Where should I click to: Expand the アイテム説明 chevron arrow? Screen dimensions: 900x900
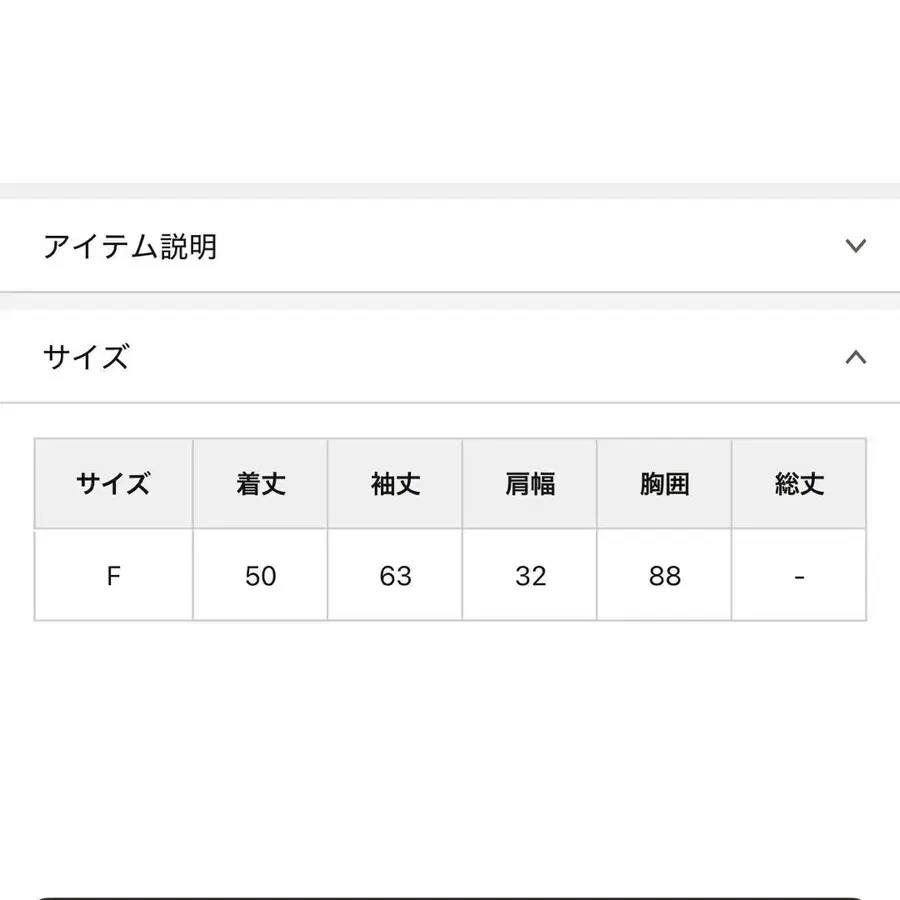point(855,246)
